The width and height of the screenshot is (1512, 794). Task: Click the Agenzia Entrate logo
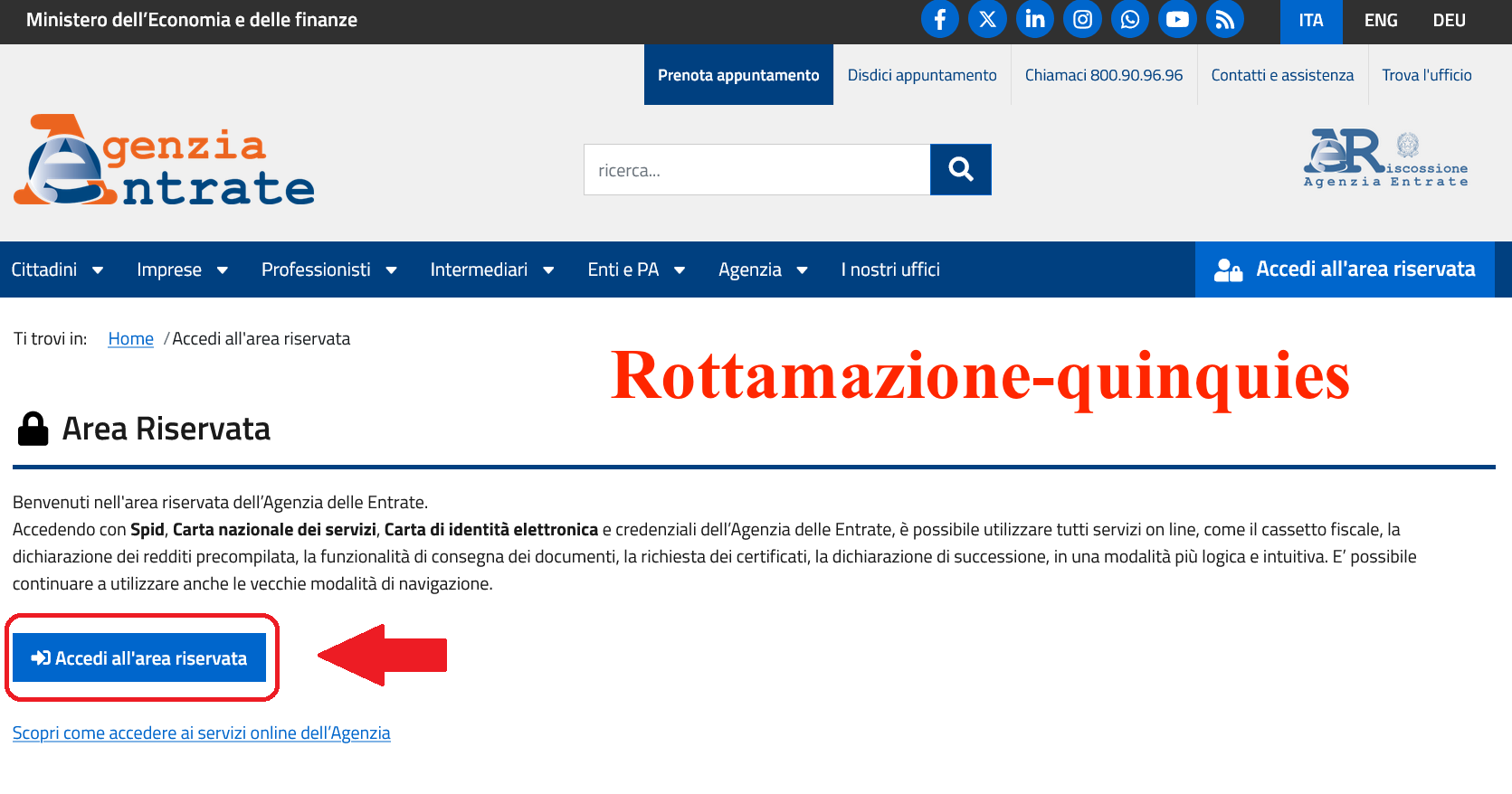tap(165, 160)
